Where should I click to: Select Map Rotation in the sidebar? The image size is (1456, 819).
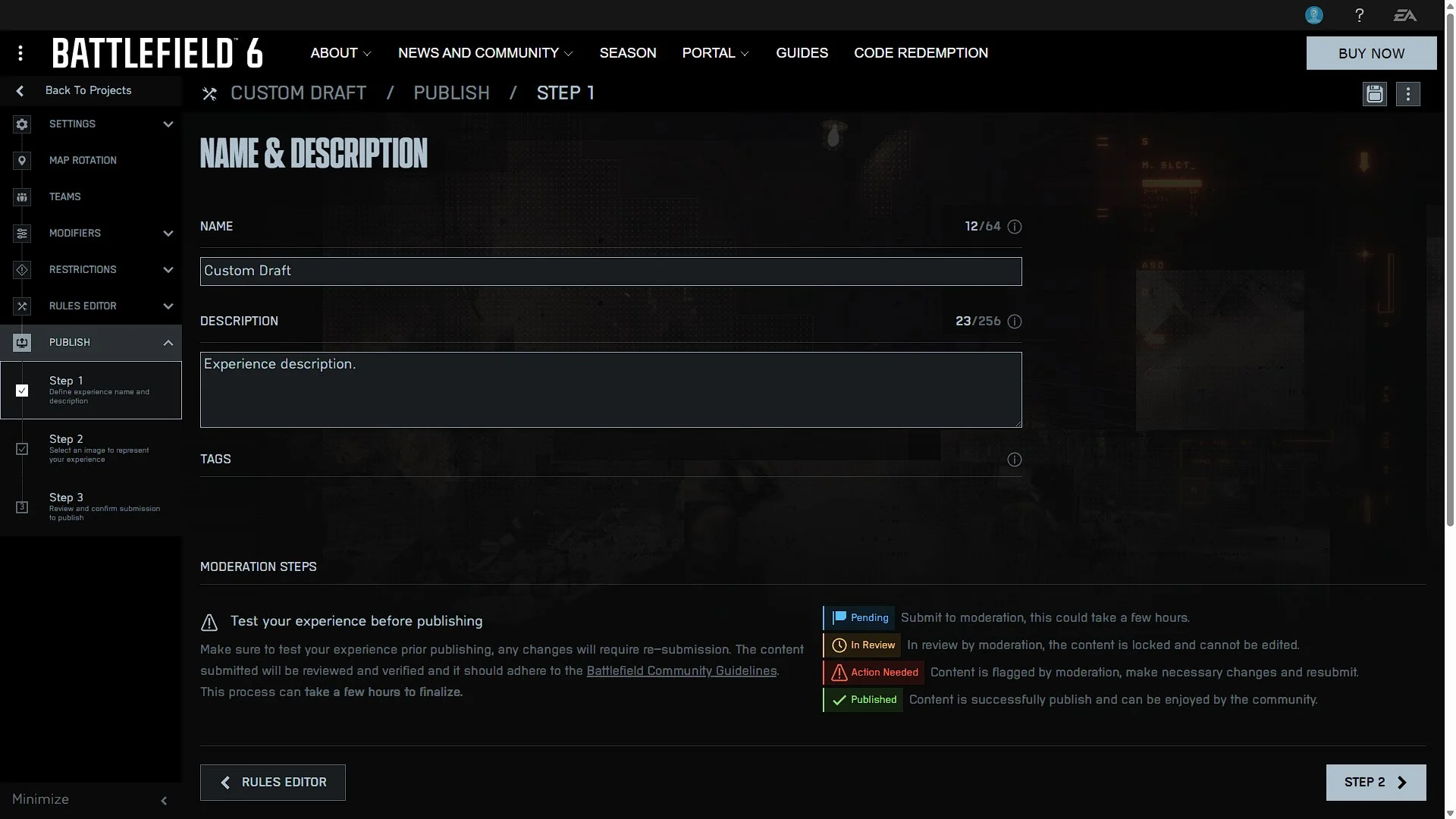point(91,161)
